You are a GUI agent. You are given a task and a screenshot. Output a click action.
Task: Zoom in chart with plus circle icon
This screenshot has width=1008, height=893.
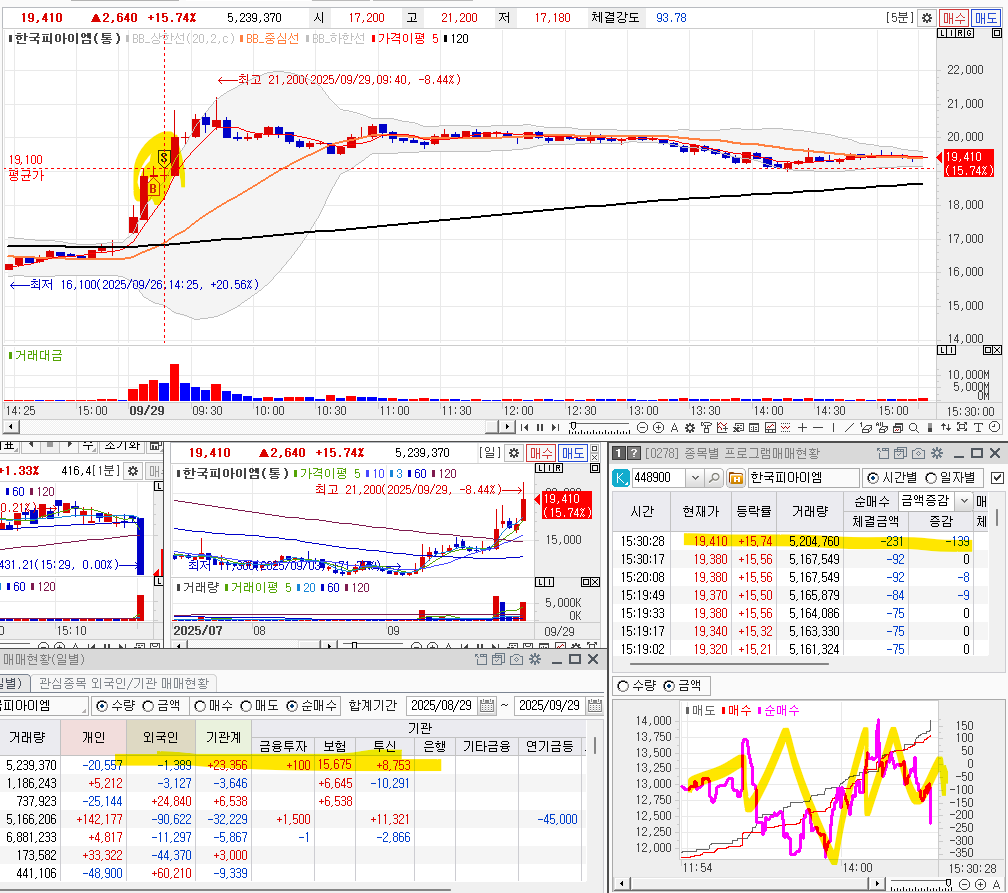(x=658, y=428)
